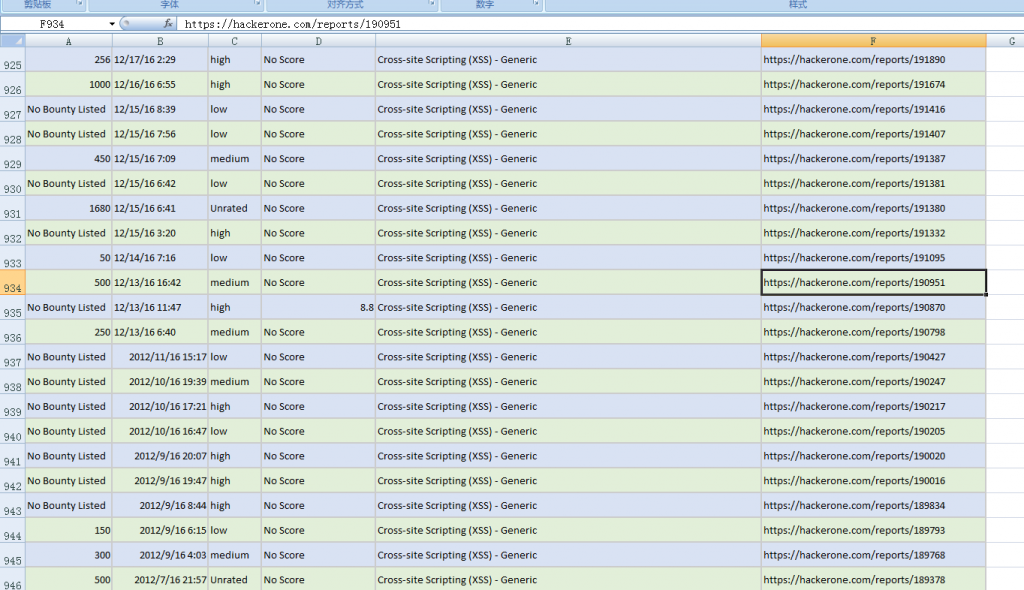Image resolution: width=1024 pixels, height=590 pixels.
Task: Select the bounty cell with 300
Action: 69,555
